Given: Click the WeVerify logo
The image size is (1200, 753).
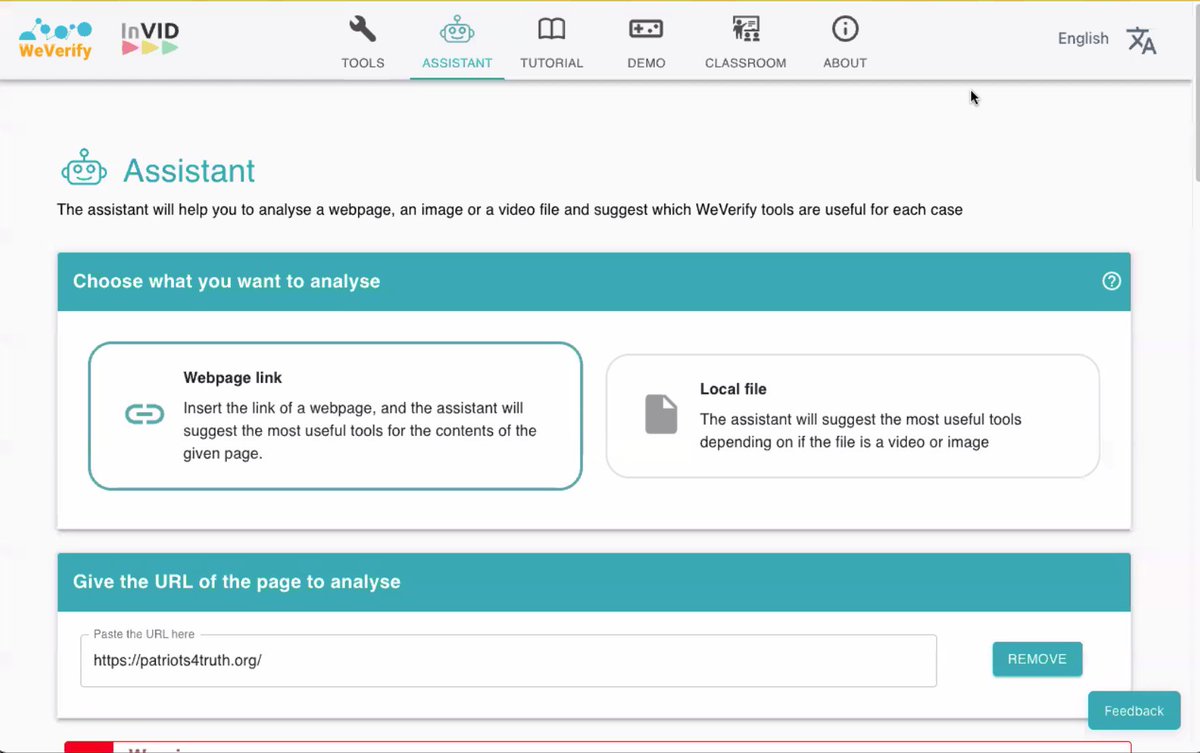Looking at the screenshot, I should [55, 39].
